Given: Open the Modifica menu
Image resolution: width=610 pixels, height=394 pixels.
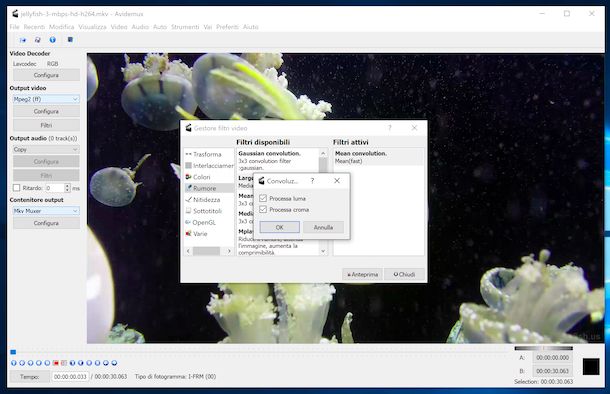Looking at the screenshot, I should pyautogui.click(x=61, y=27).
